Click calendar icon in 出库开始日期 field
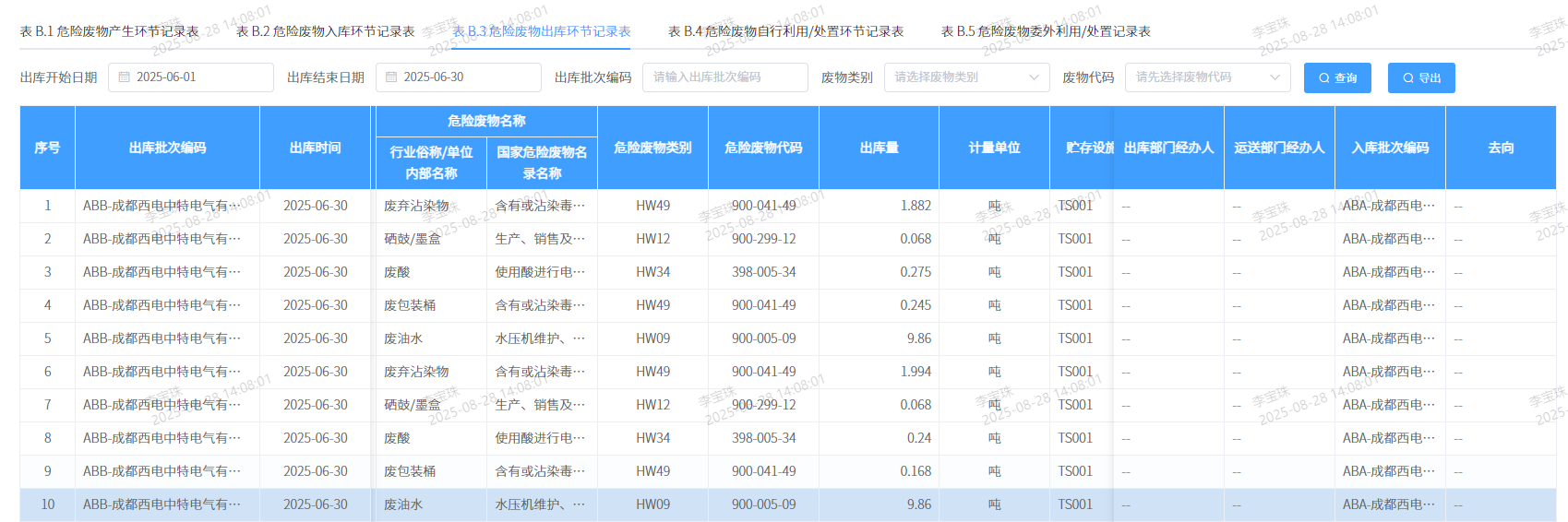The width and height of the screenshot is (1568, 522). 124,77
